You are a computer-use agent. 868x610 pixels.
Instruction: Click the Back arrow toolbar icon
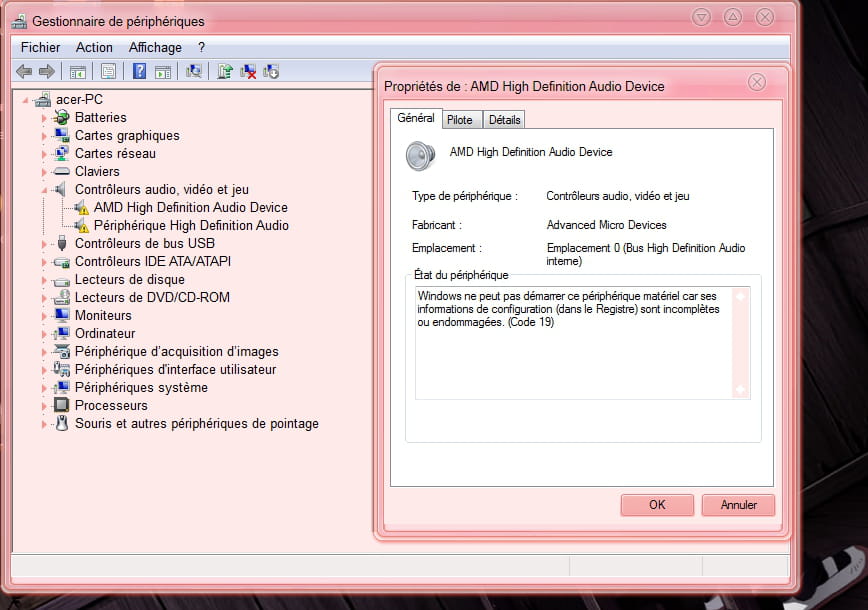click(x=24, y=71)
